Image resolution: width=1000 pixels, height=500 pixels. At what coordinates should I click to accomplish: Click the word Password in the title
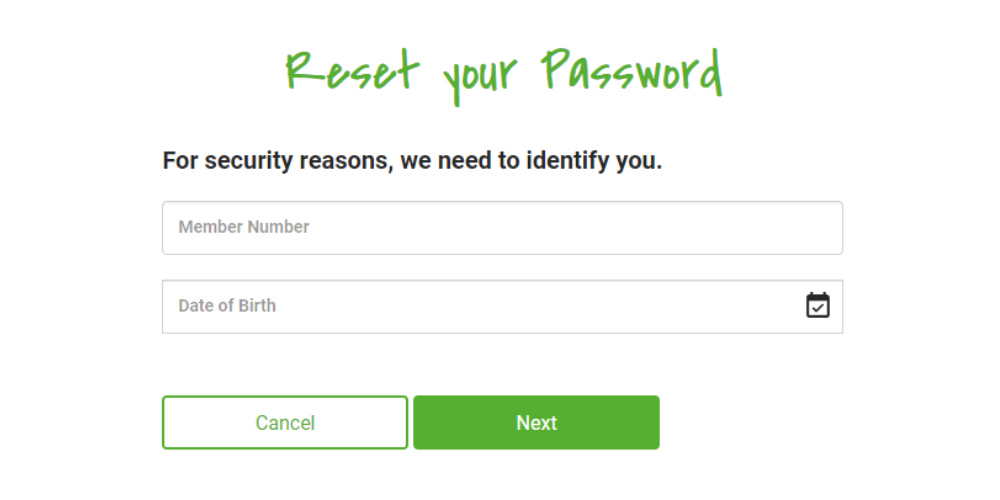coord(632,72)
